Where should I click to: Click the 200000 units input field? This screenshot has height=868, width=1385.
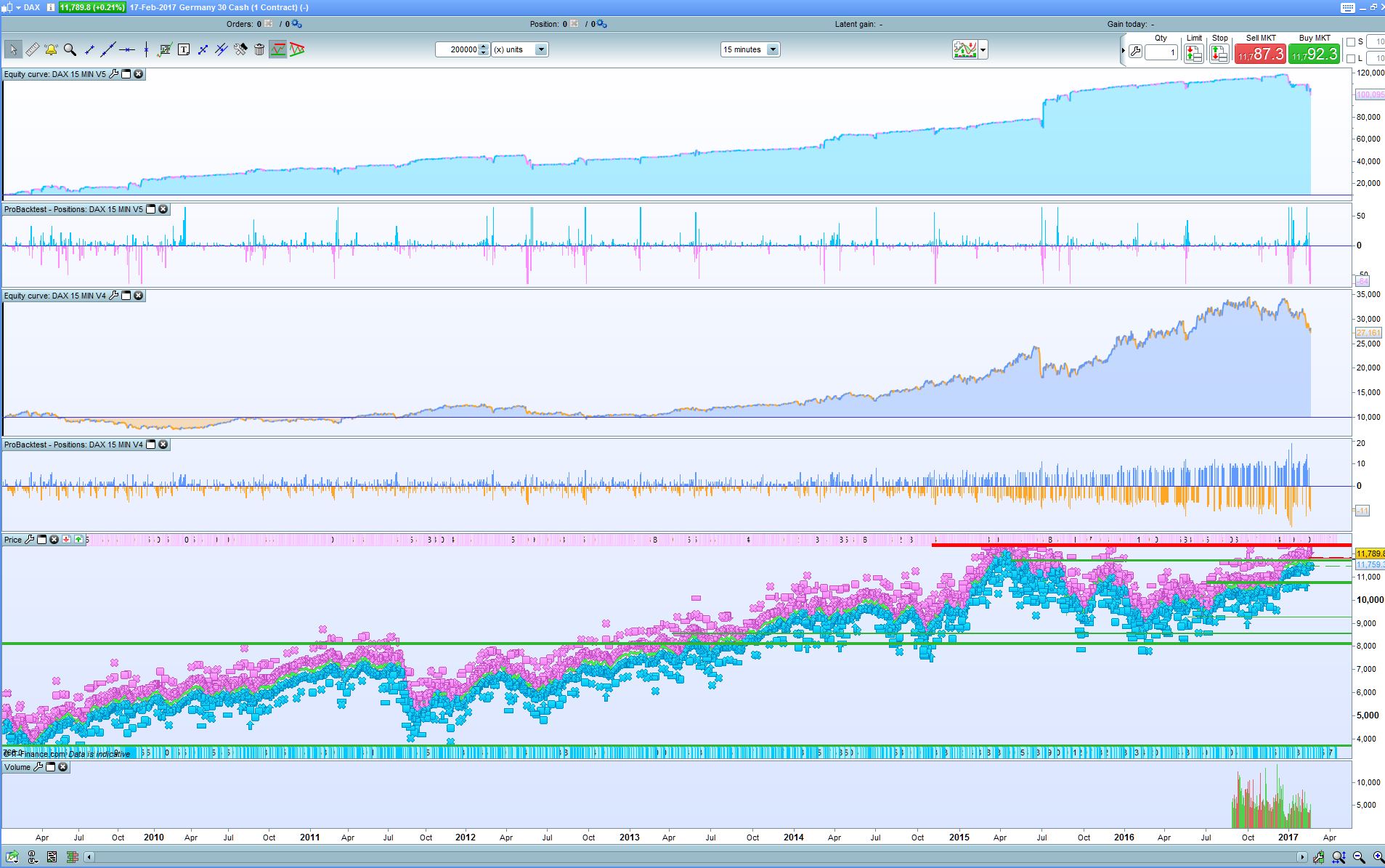457,49
